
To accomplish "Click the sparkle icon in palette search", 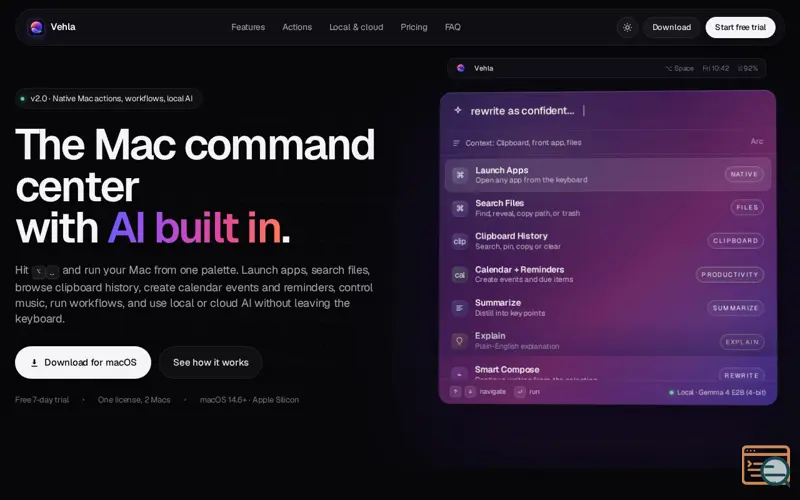I will pyautogui.click(x=458, y=110).
